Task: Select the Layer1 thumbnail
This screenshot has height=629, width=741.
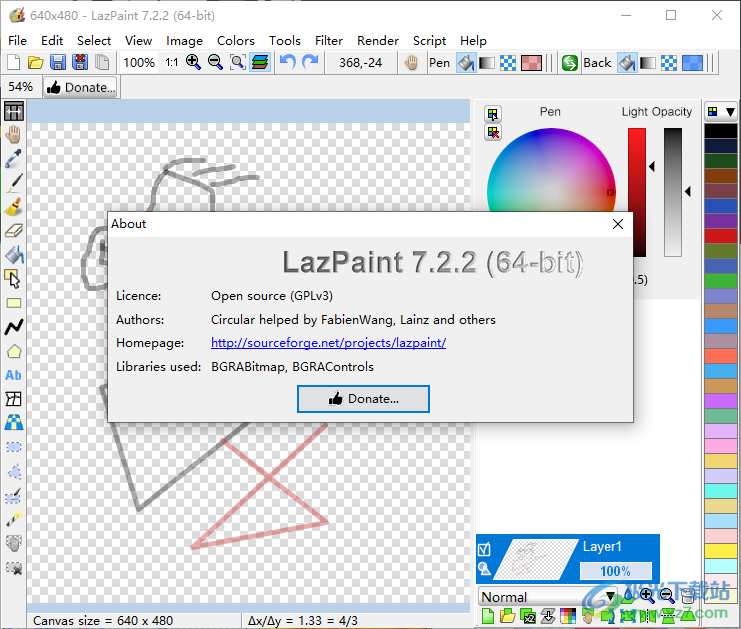Action: (538, 560)
